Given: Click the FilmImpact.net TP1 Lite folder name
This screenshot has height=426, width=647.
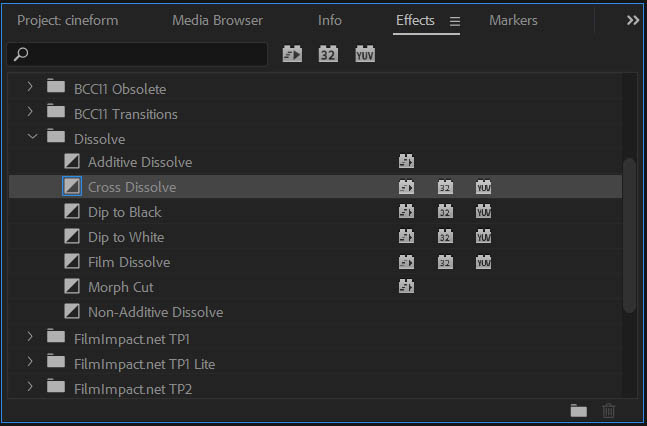Looking at the screenshot, I should [x=144, y=364].
